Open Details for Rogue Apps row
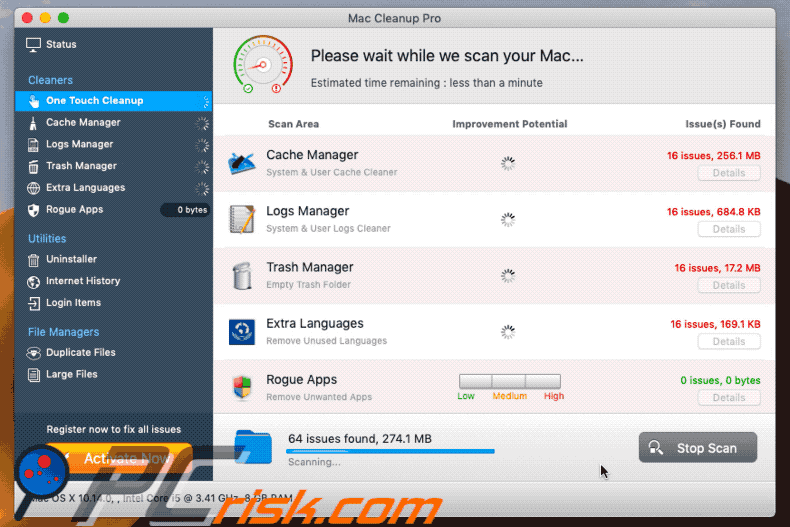 click(x=729, y=398)
